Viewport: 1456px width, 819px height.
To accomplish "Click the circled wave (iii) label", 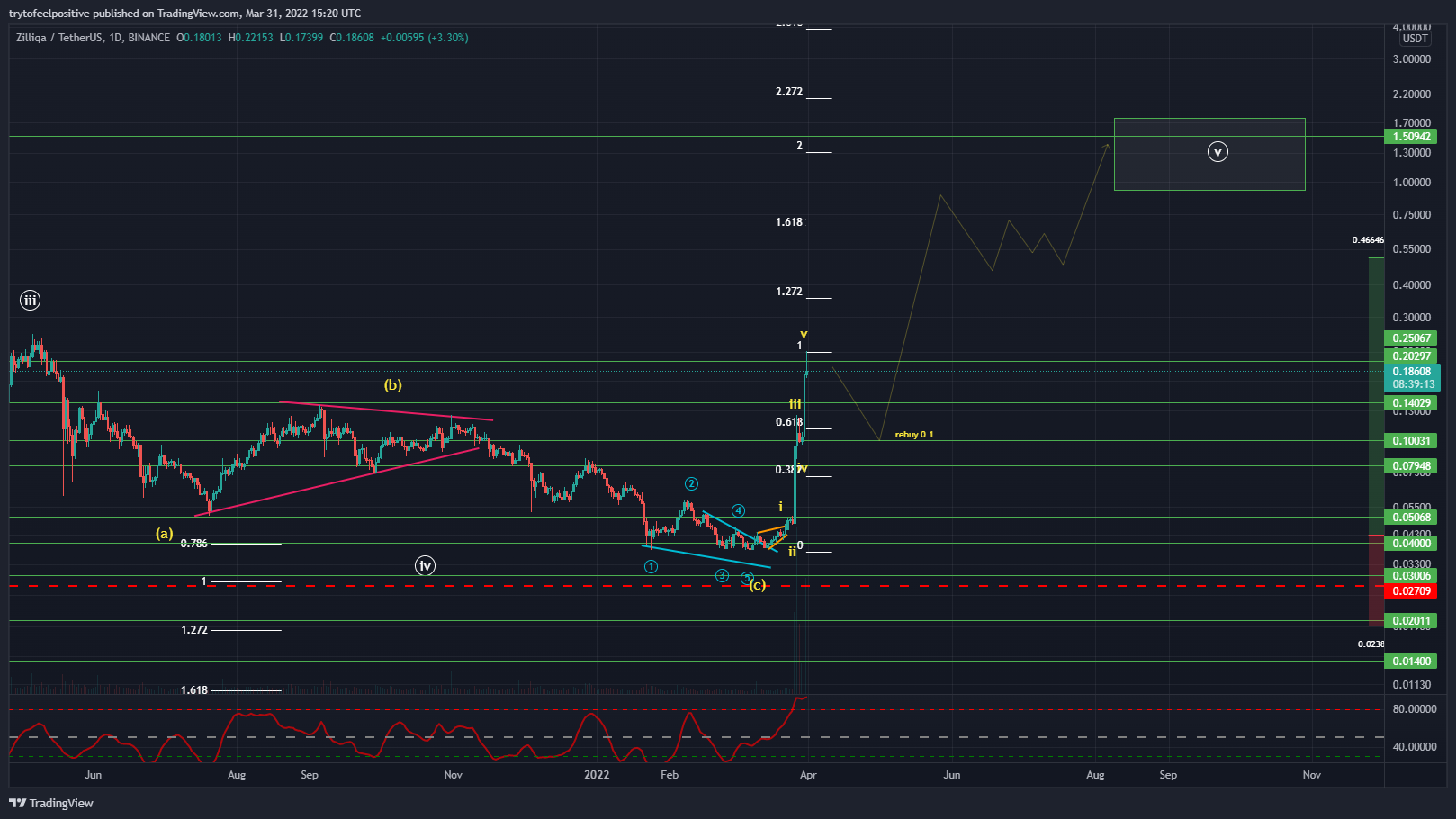I will click(30, 301).
